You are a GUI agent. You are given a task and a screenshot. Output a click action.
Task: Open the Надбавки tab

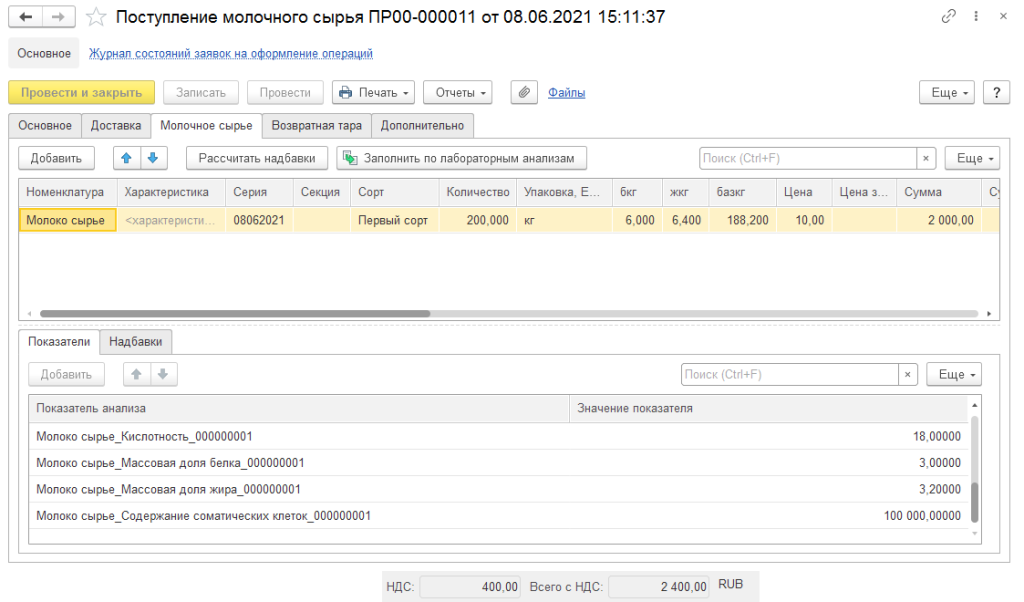coord(137,341)
